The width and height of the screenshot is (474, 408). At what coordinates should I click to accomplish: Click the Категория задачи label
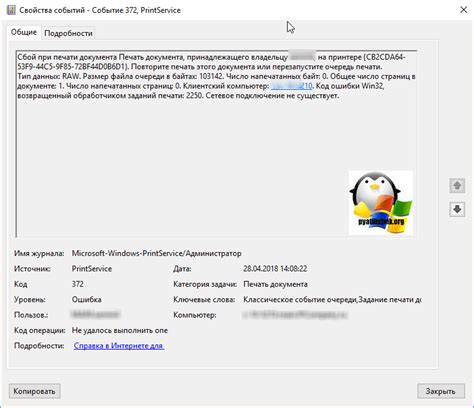(205, 284)
